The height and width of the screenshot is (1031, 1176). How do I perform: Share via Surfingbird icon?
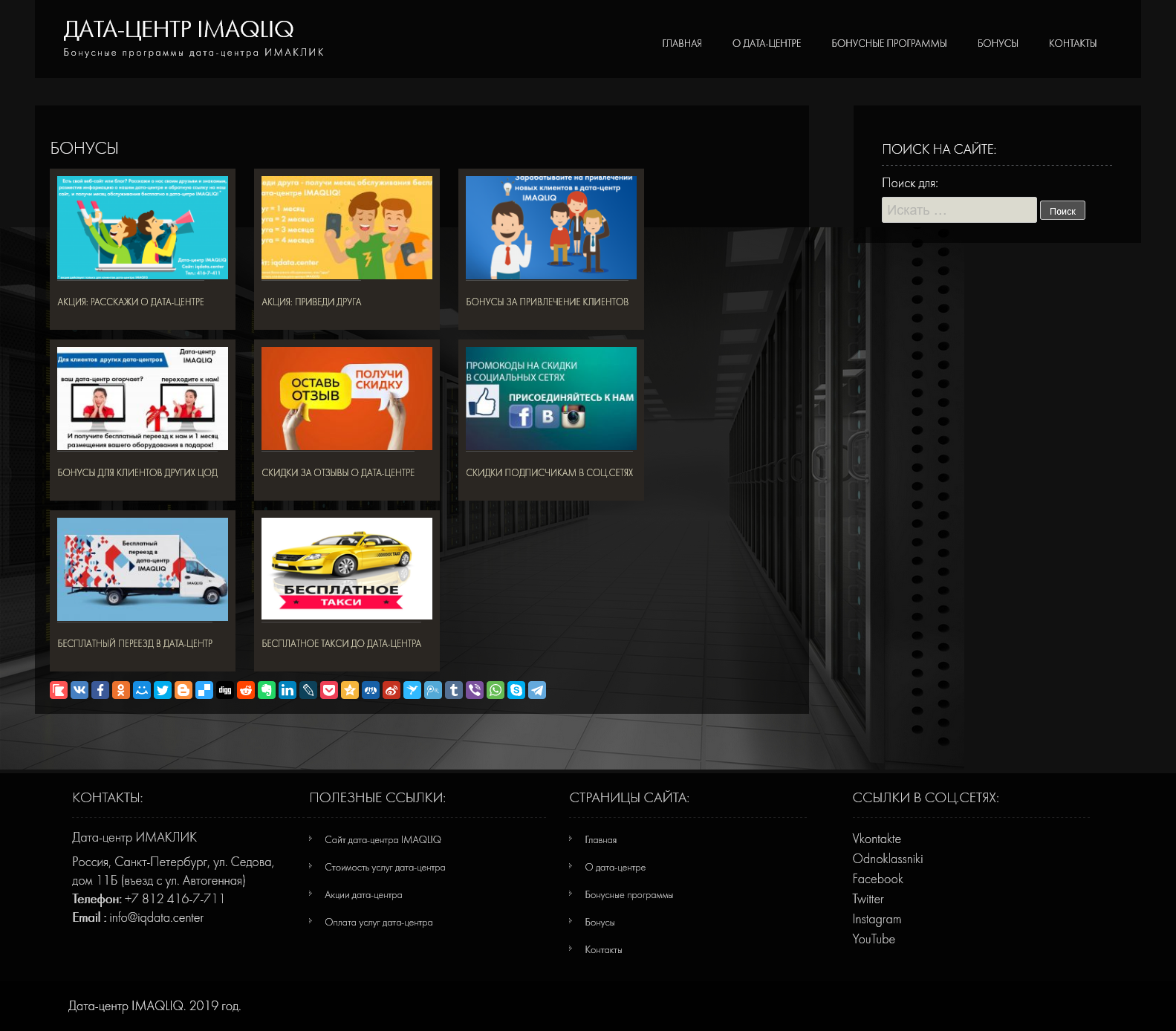click(412, 690)
